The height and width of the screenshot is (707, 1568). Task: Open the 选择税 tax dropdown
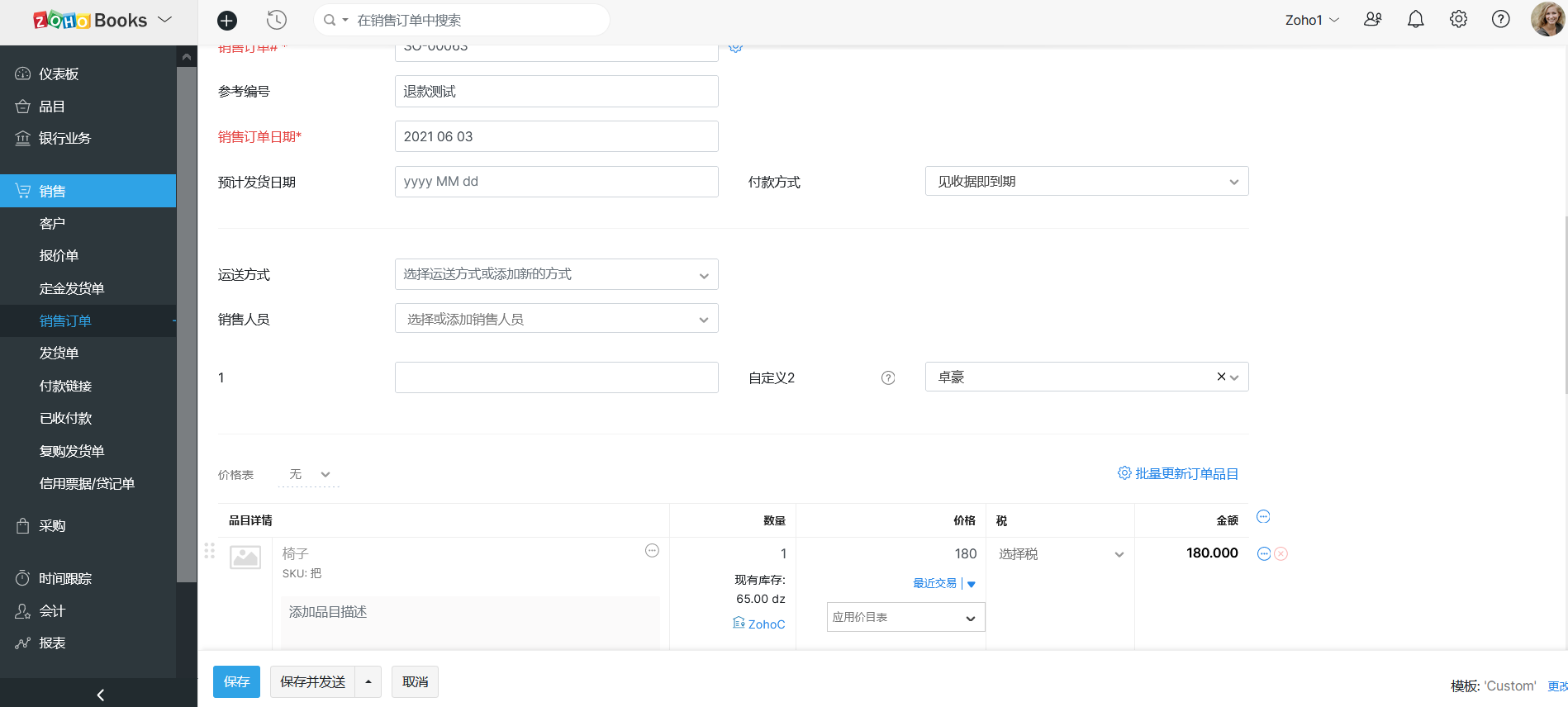point(1060,554)
